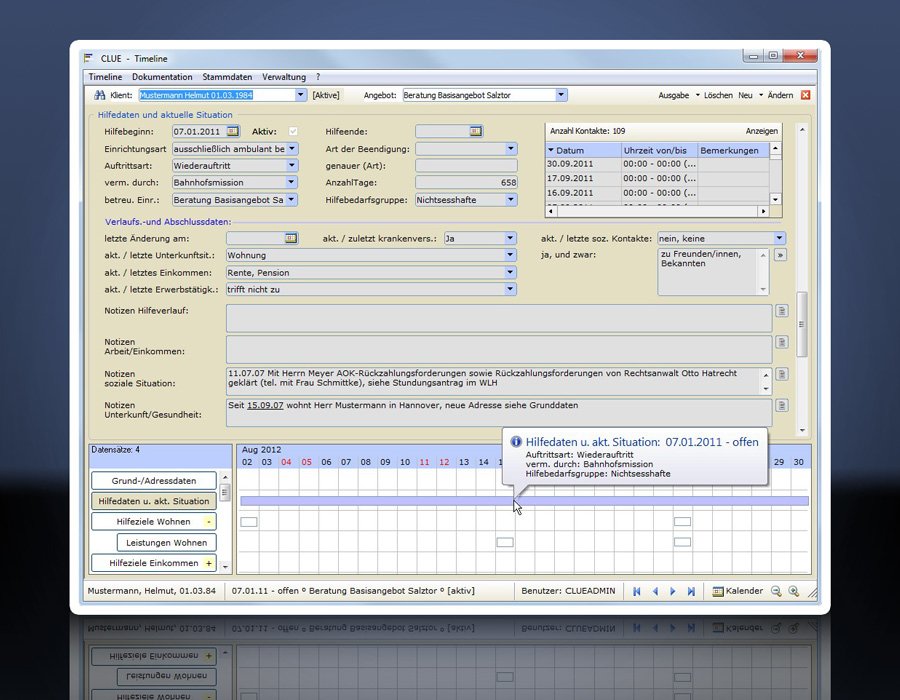This screenshot has width=900, height=700.
Task: Open the Hilfebeginn calendar date picker
Action: click(x=233, y=131)
